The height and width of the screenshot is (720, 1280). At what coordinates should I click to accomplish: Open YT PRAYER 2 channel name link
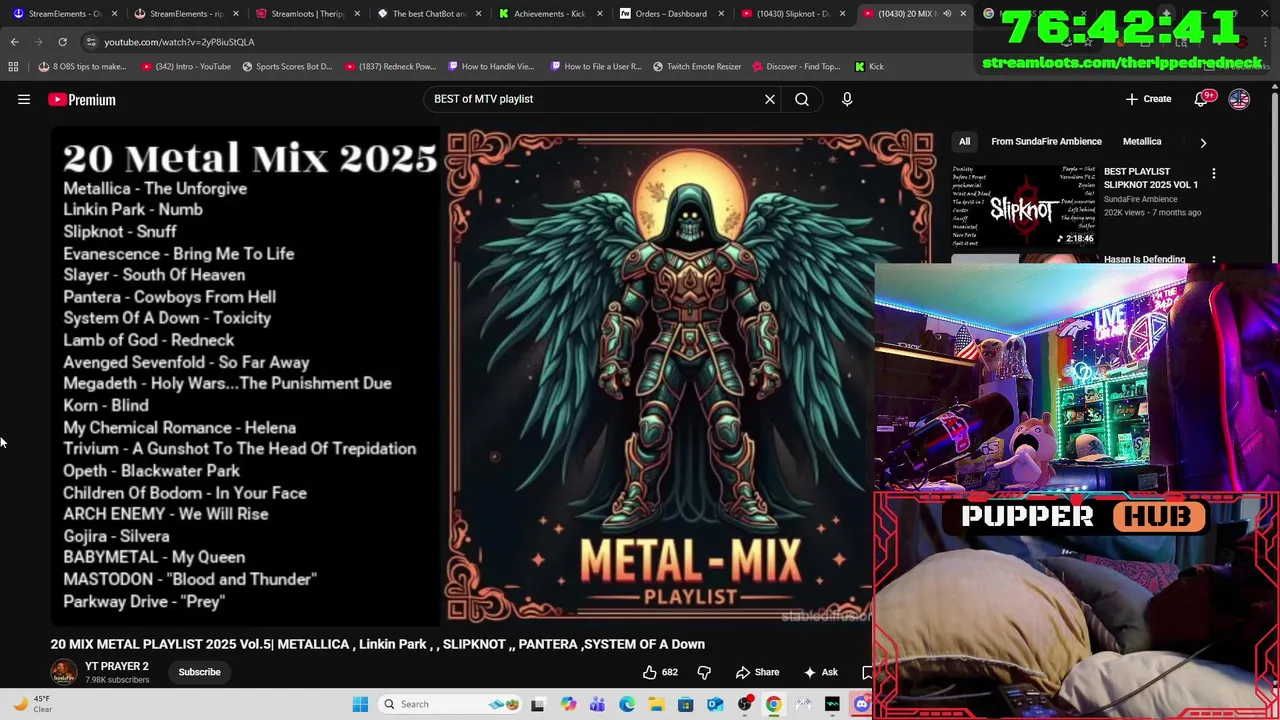pyautogui.click(x=117, y=666)
